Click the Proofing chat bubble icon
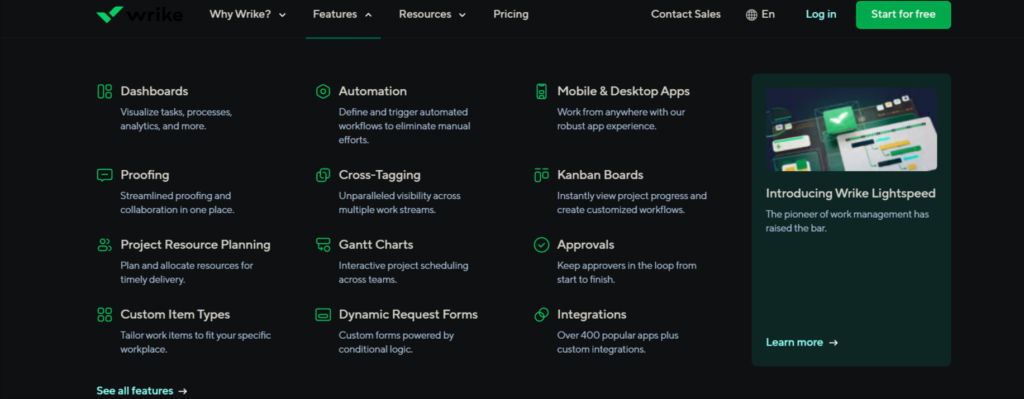The image size is (1024, 399). [x=104, y=175]
